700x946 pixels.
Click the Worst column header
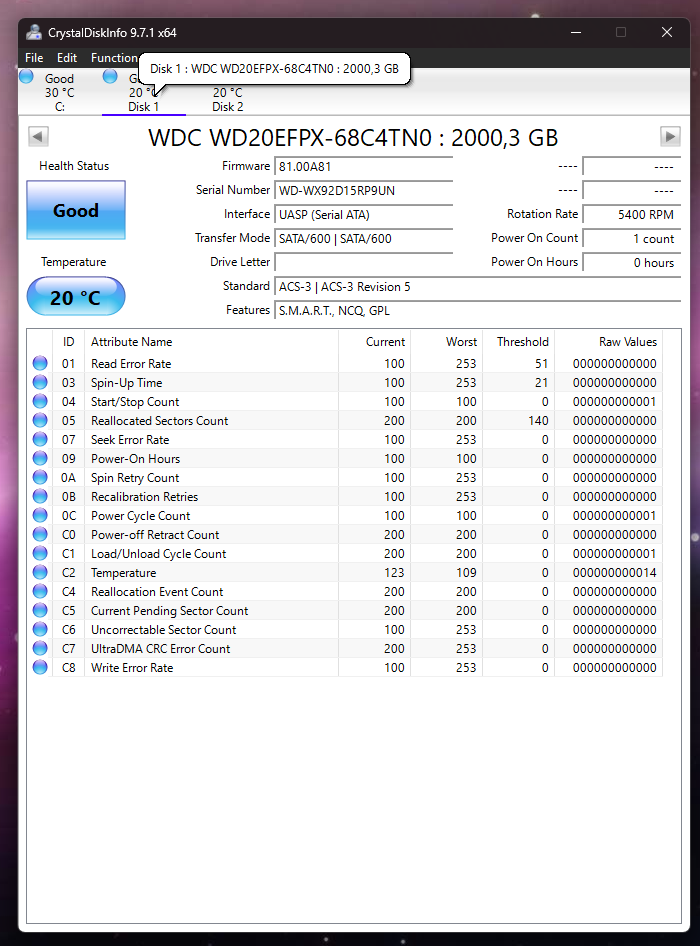point(447,341)
